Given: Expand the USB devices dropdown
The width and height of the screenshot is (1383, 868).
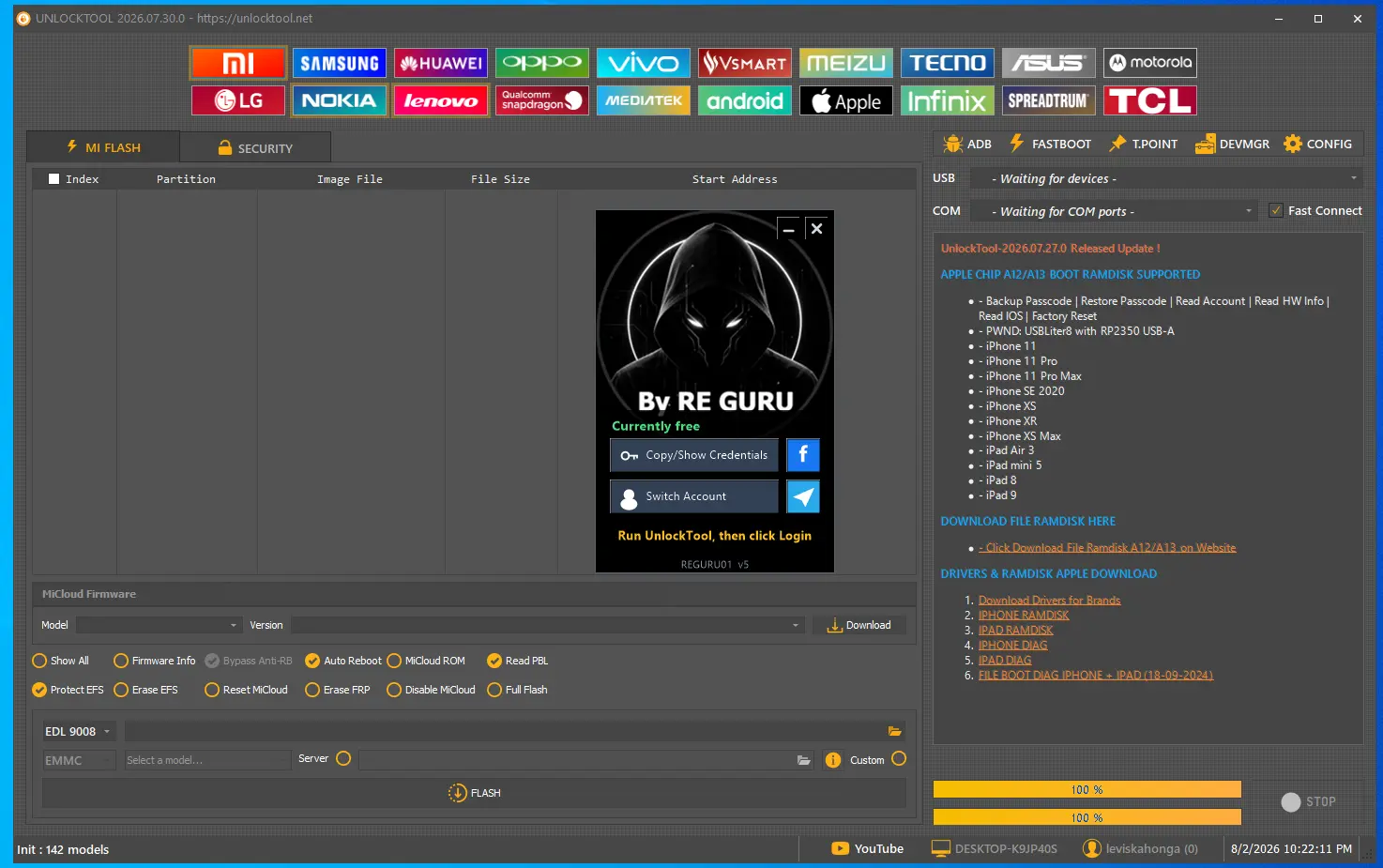Looking at the screenshot, I should 1166,178.
